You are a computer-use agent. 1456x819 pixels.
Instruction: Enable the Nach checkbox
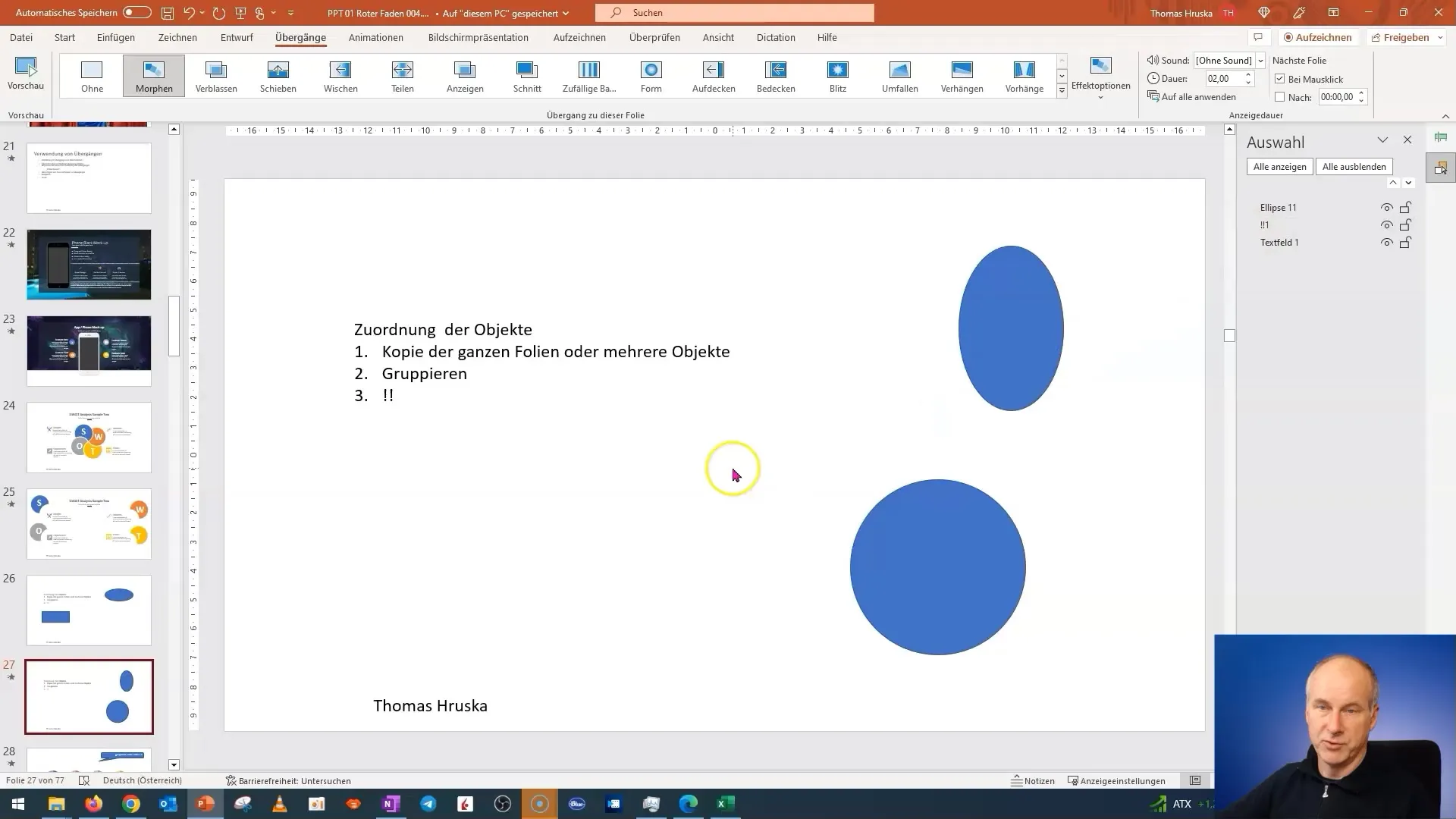coord(1280,97)
